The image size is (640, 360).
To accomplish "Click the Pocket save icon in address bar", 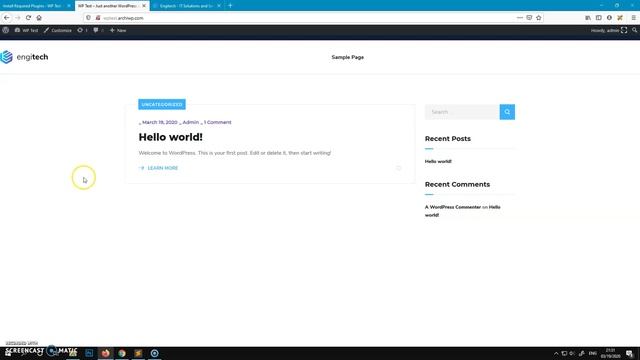I will (x=529, y=18).
